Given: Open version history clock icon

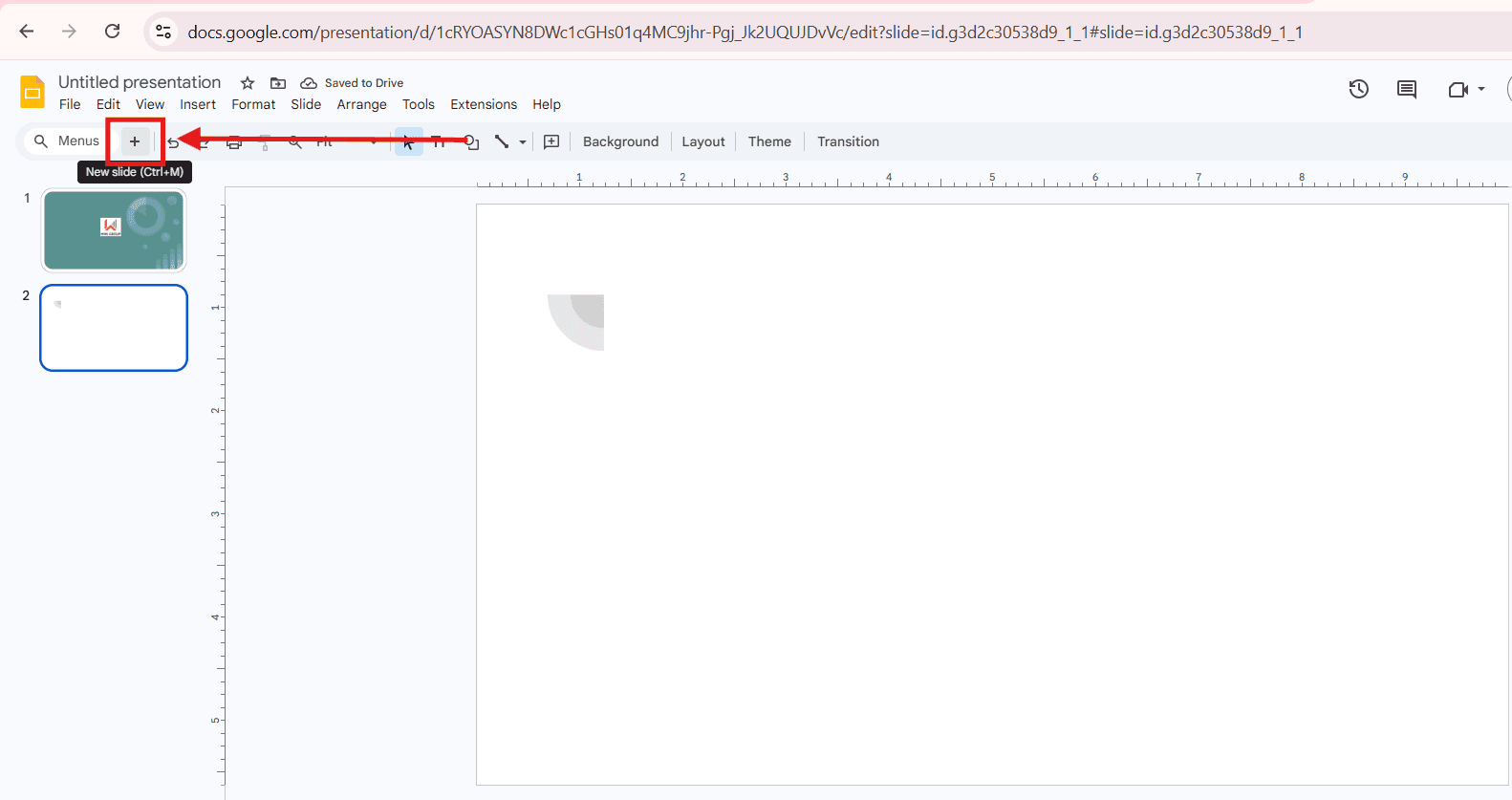Looking at the screenshot, I should (x=1359, y=89).
